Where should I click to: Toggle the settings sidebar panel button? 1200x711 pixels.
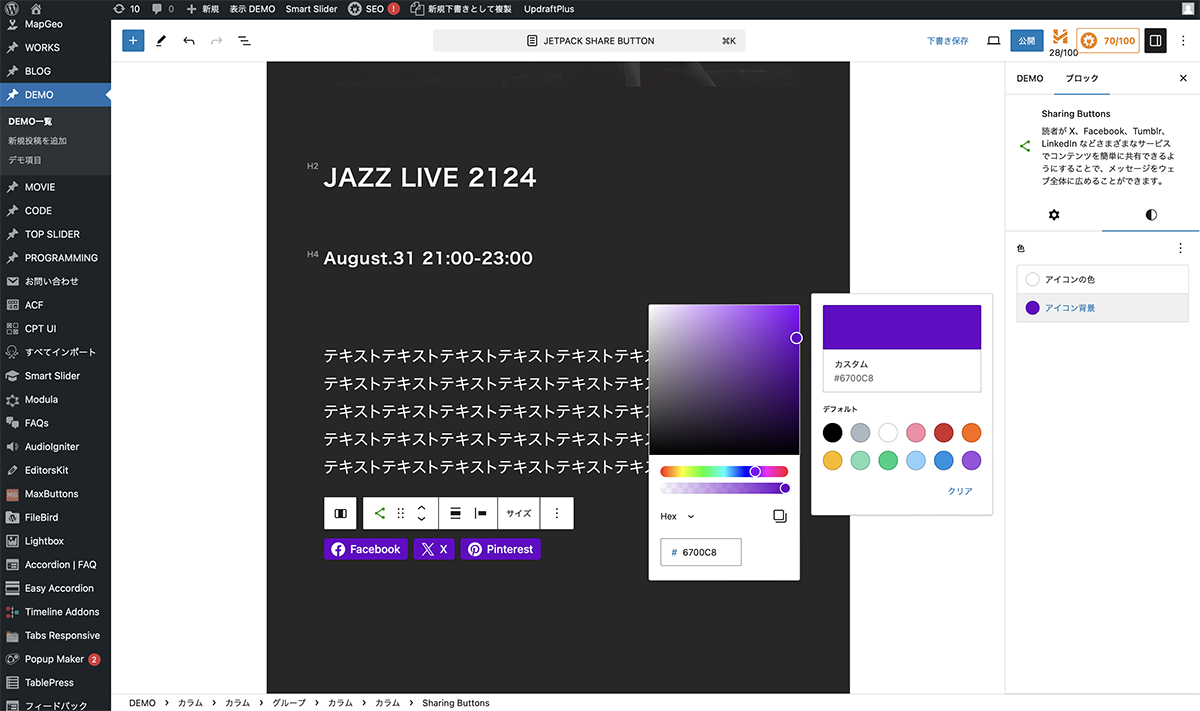(x=1155, y=41)
